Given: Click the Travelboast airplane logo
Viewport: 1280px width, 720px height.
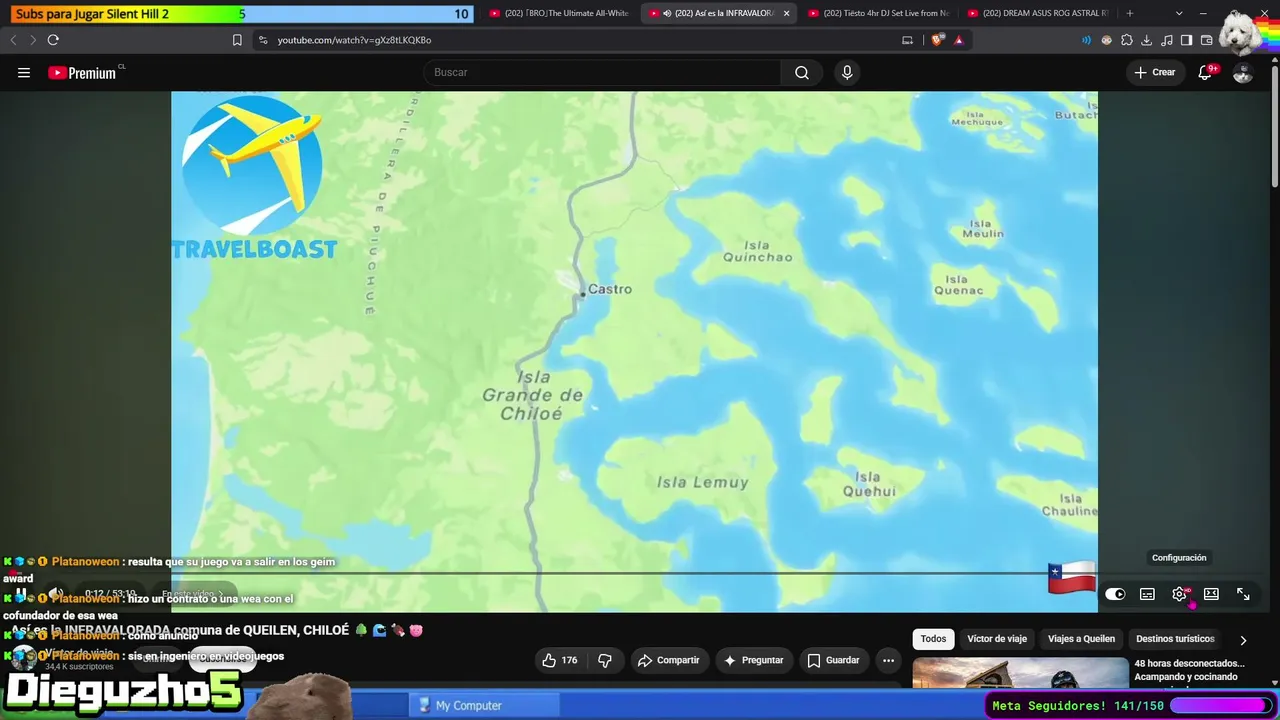Looking at the screenshot, I should (254, 176).
